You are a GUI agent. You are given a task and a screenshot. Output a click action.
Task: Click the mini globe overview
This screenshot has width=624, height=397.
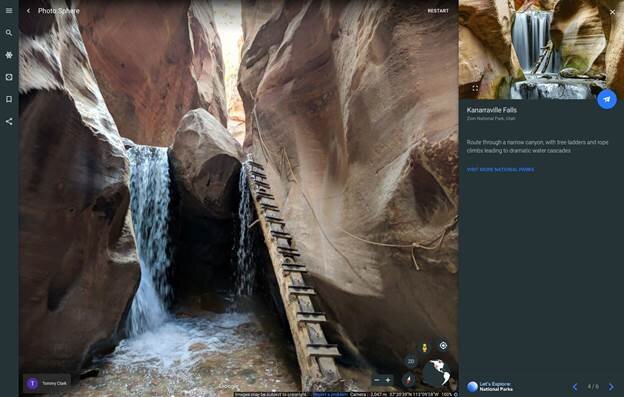[x=437, y=373]
